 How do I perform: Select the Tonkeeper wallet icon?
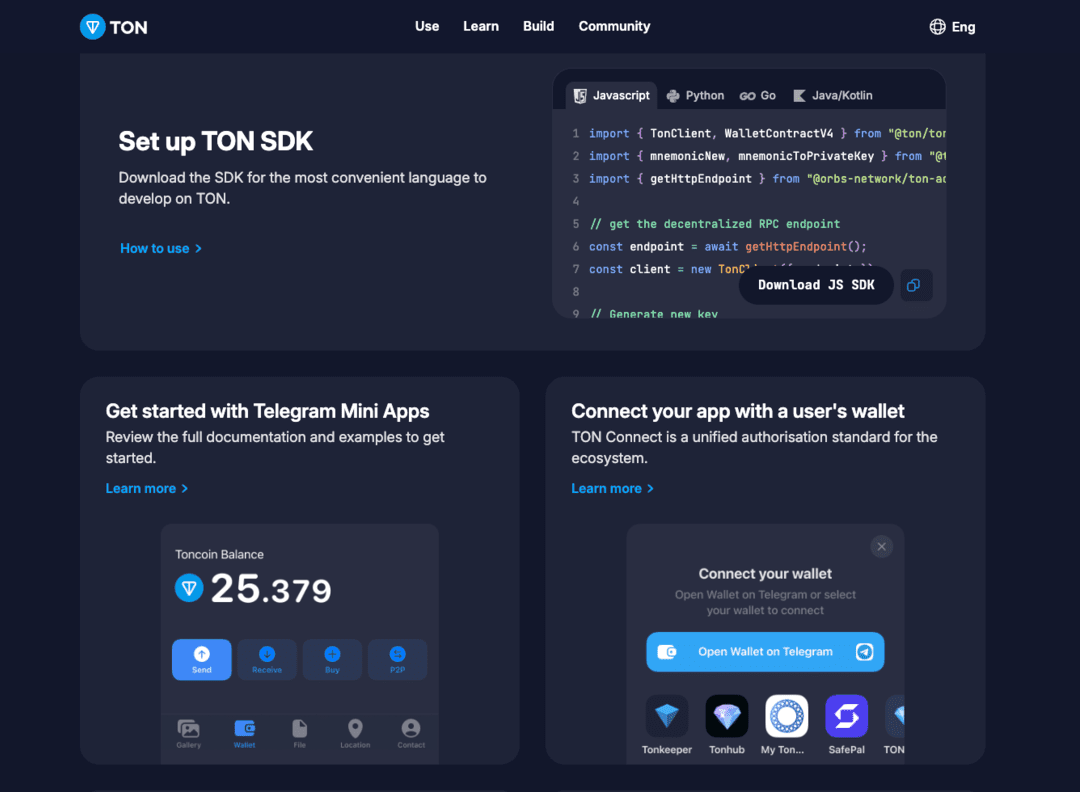667,716
